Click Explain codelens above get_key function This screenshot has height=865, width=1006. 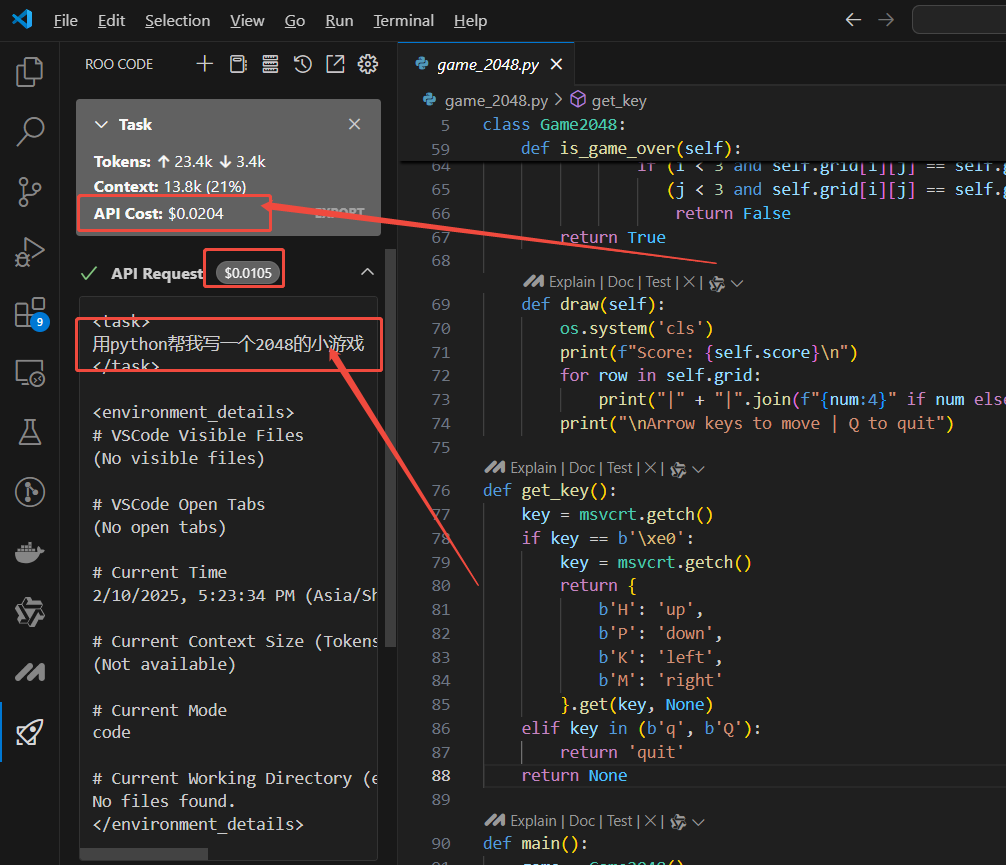tap(536, 468)
